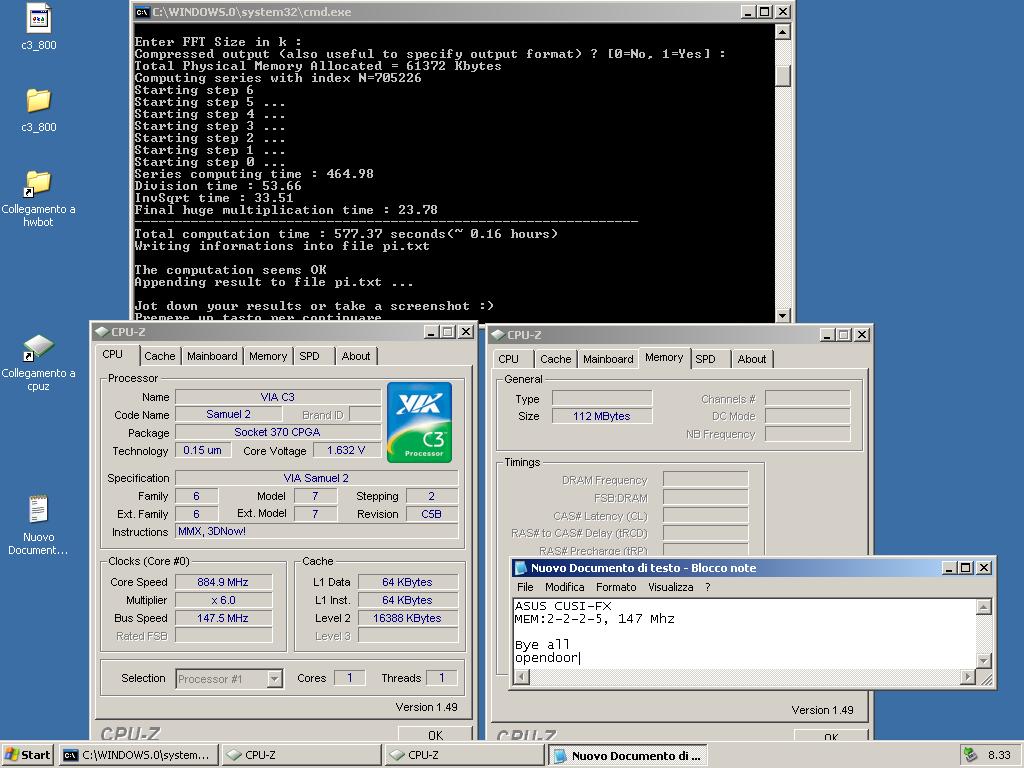The width and height of the screenshot is (1024, 768).
Task: Click Notepad horizontal scrollbar left arrow
Action: 522,677
